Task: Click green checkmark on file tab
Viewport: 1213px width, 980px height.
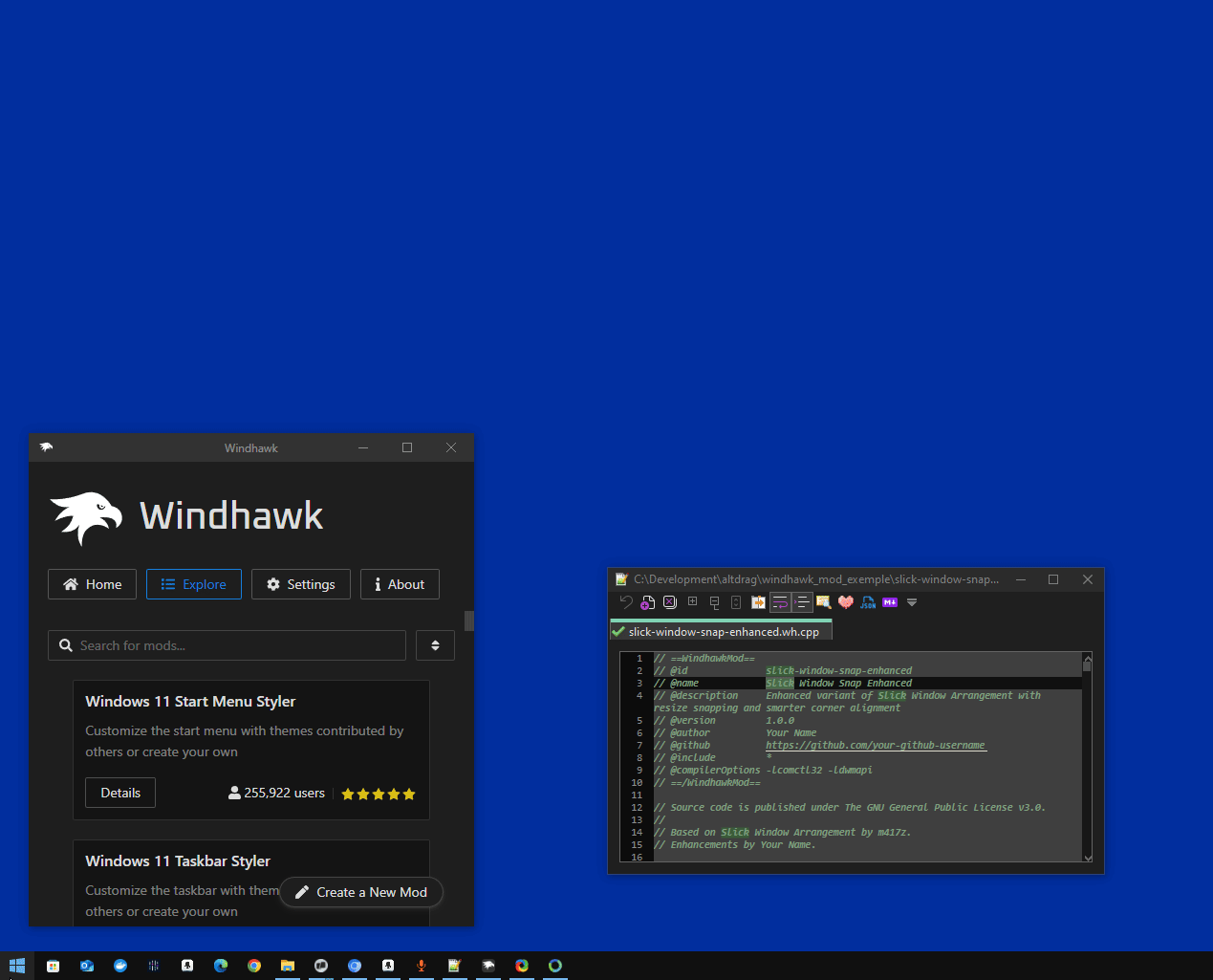Action: pyautogui.click(x=618, y=632)
